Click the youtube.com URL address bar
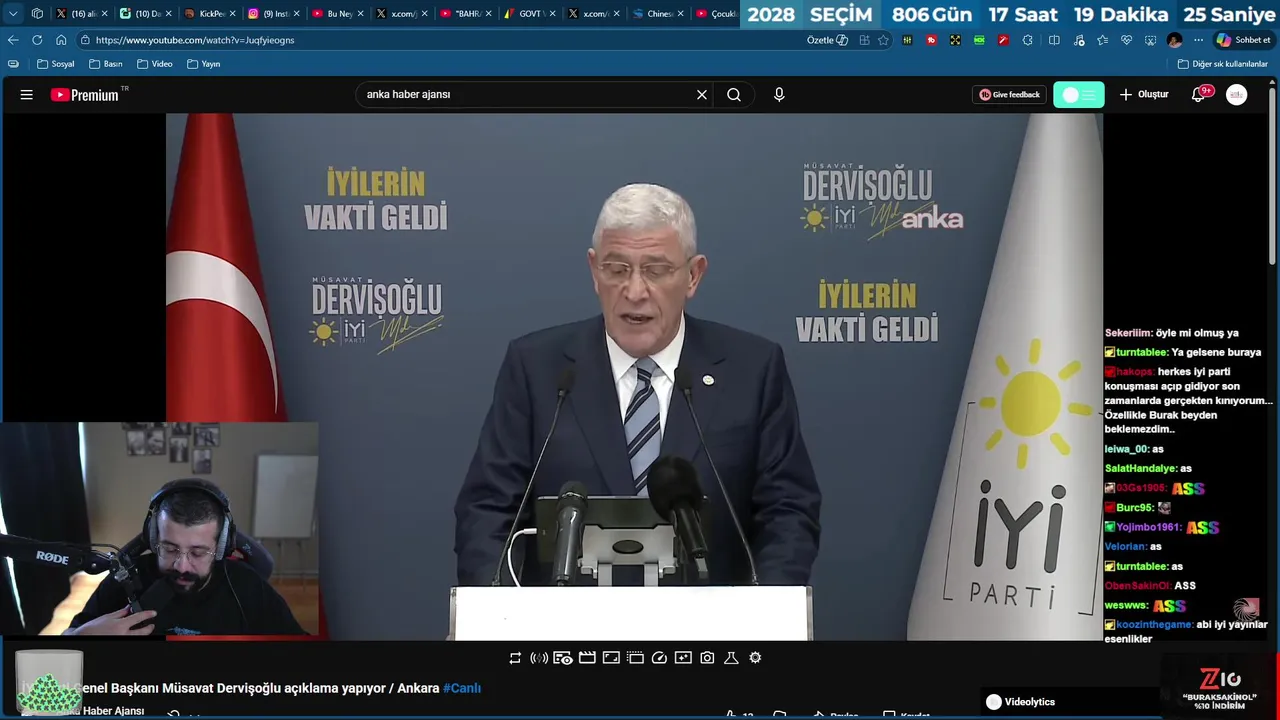The width and height of the screenshot is (1280, 720). tap(440, 40)
